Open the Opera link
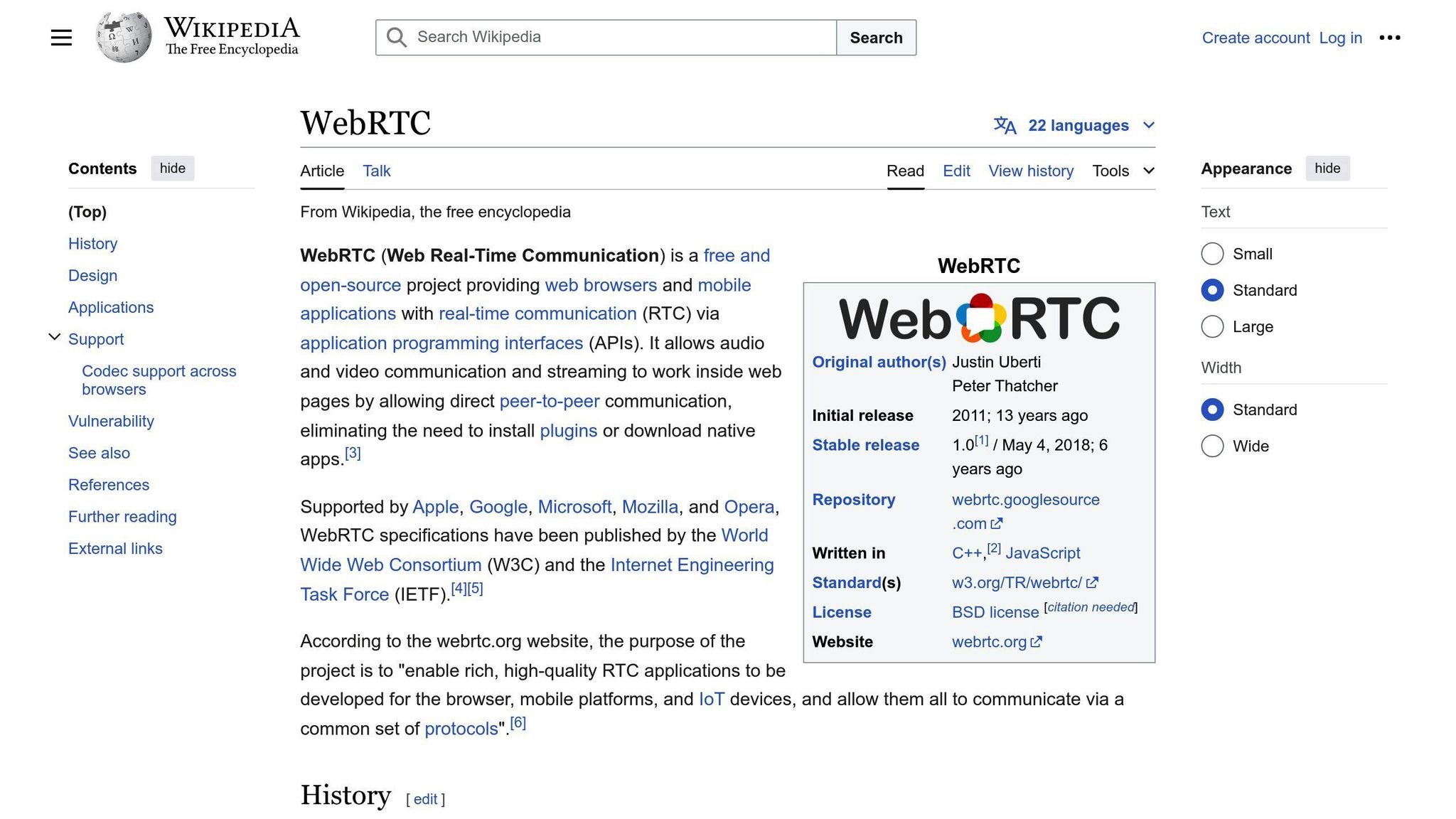Viewport: 1456px width, 819px height. point(749,507)
